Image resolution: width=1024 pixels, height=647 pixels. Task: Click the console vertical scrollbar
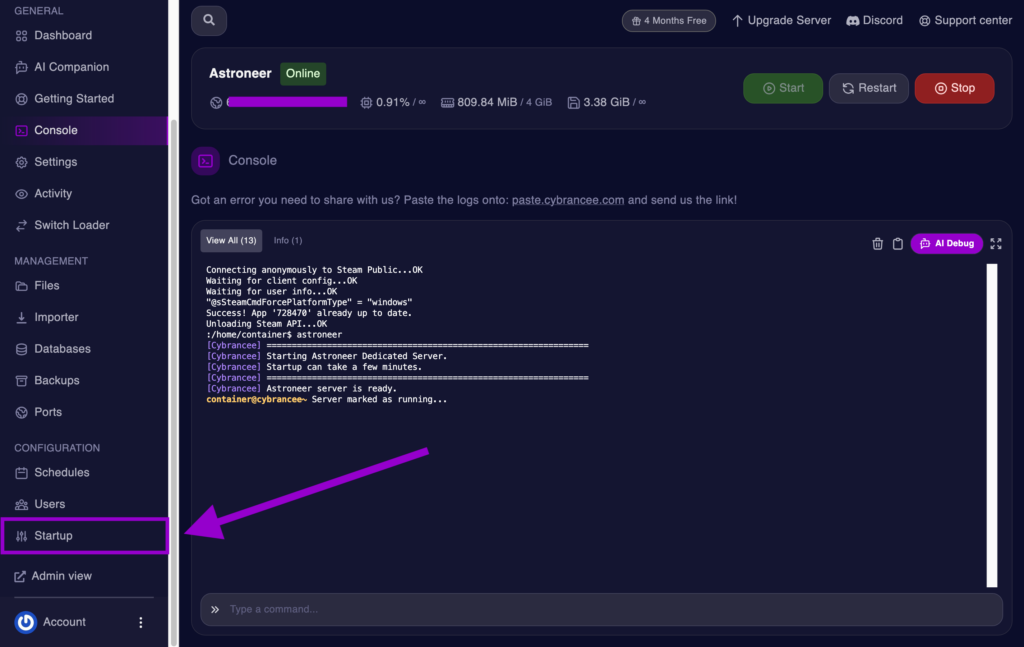pyautogui.click(x=992, y=425)
